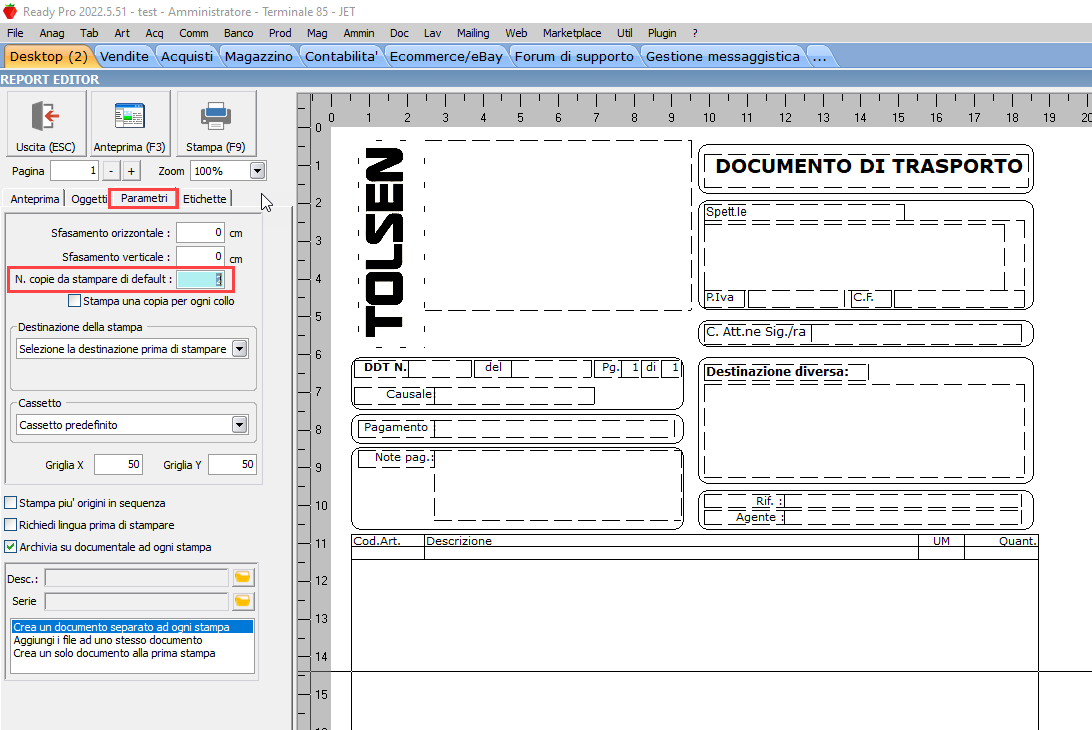Open the File menu
This screenshot has width=1092, height=730.
pos(15,33)
